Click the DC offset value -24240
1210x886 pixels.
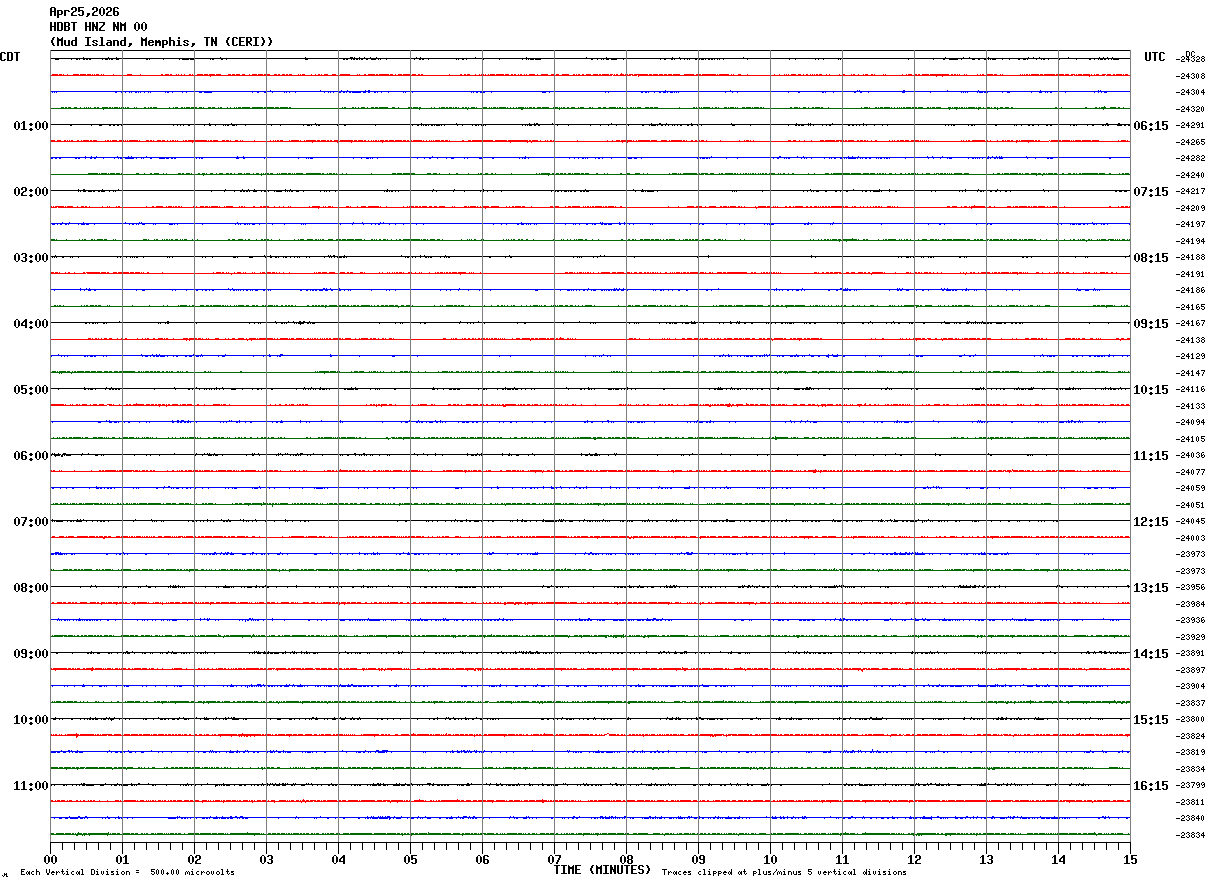(x=1191, y=175)
